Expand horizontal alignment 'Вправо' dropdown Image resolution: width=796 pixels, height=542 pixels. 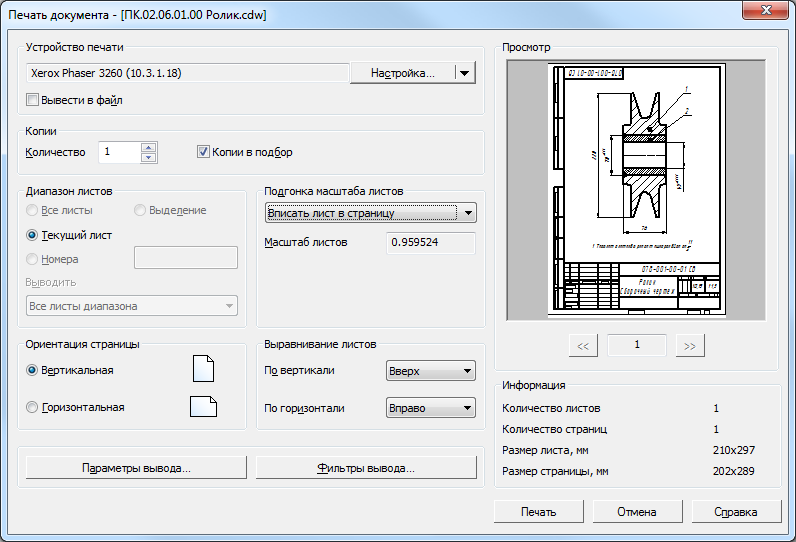coord(430,408)
